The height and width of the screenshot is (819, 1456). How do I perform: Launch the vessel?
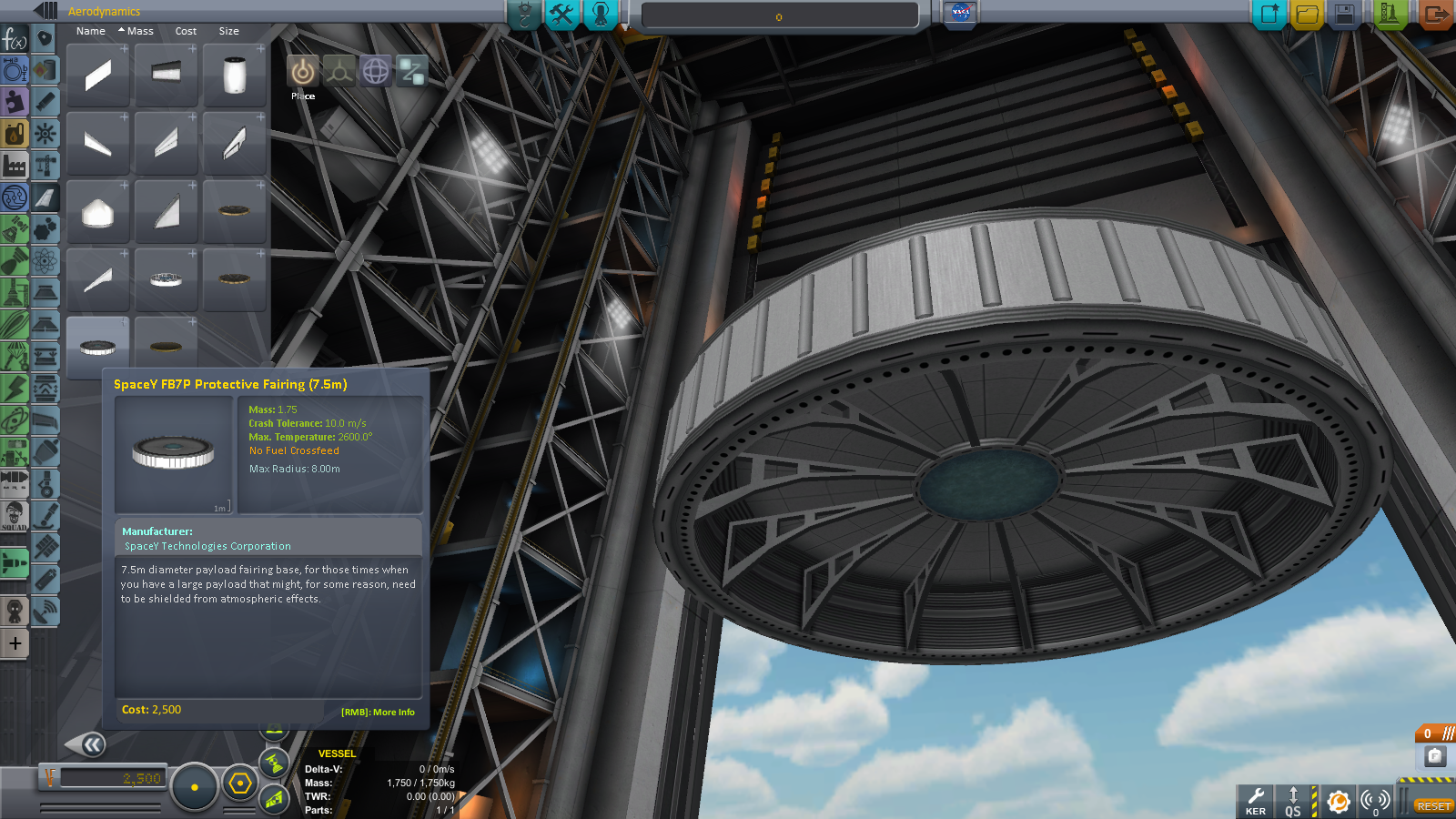(1390, 14)
